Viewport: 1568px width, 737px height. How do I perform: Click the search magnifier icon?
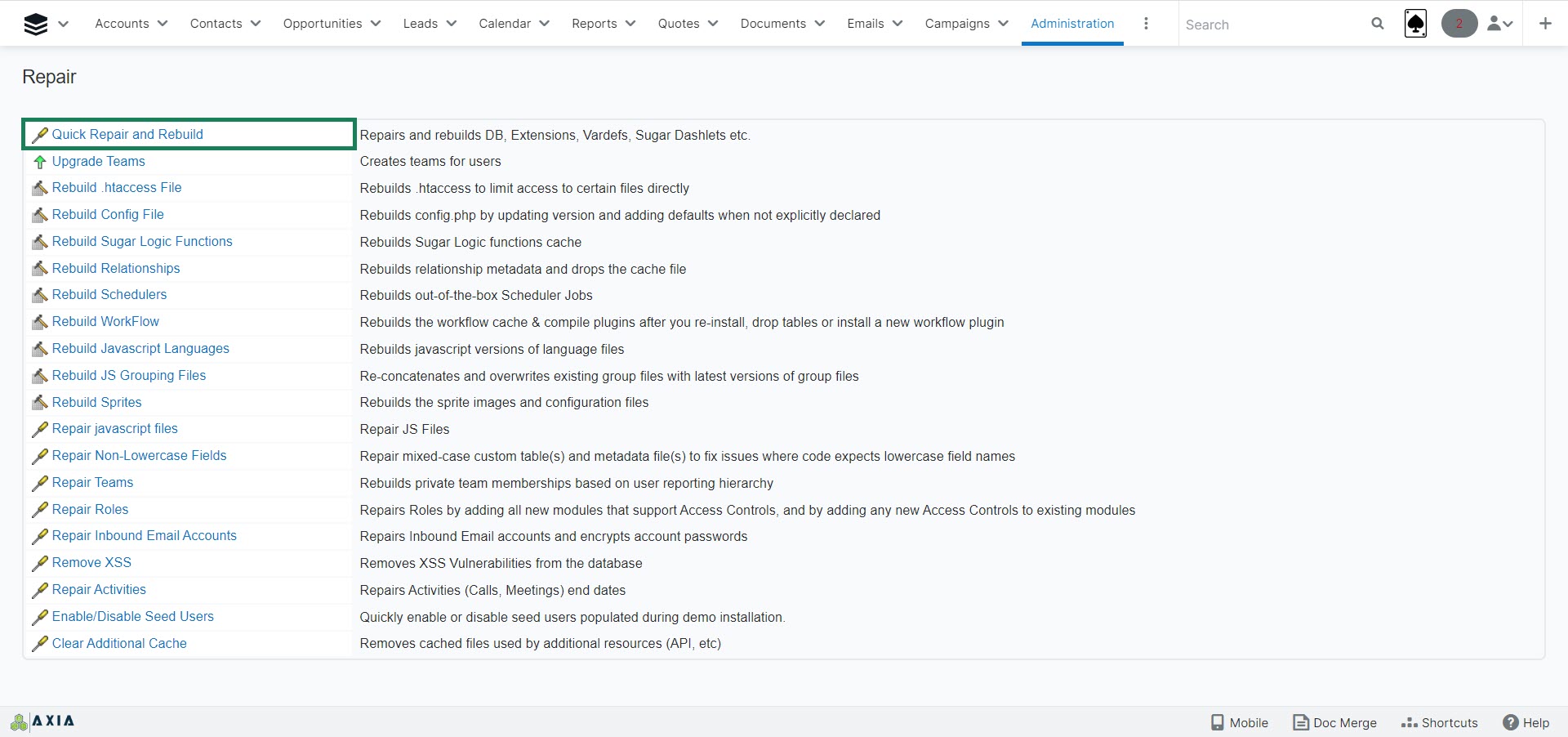click(1378, 24)
